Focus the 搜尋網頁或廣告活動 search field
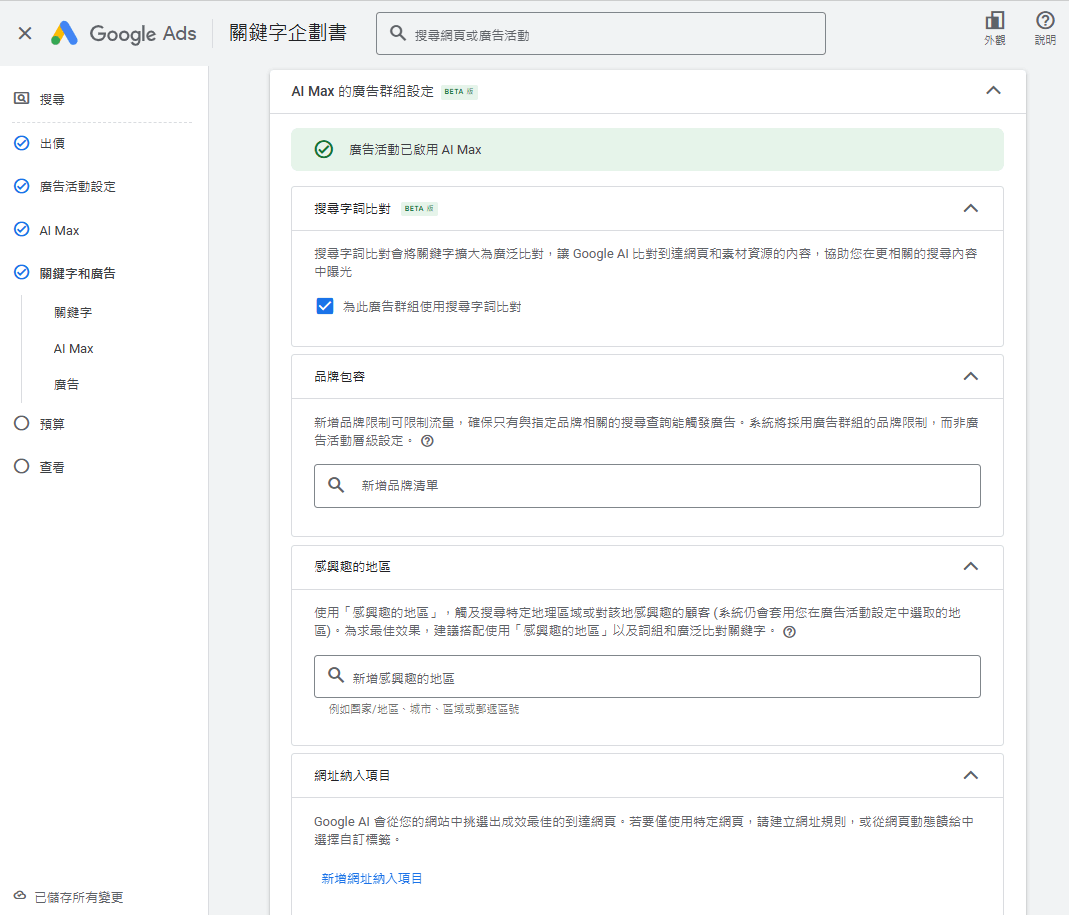The width and height of the screenshot is (1069, 915). [601, 34]
